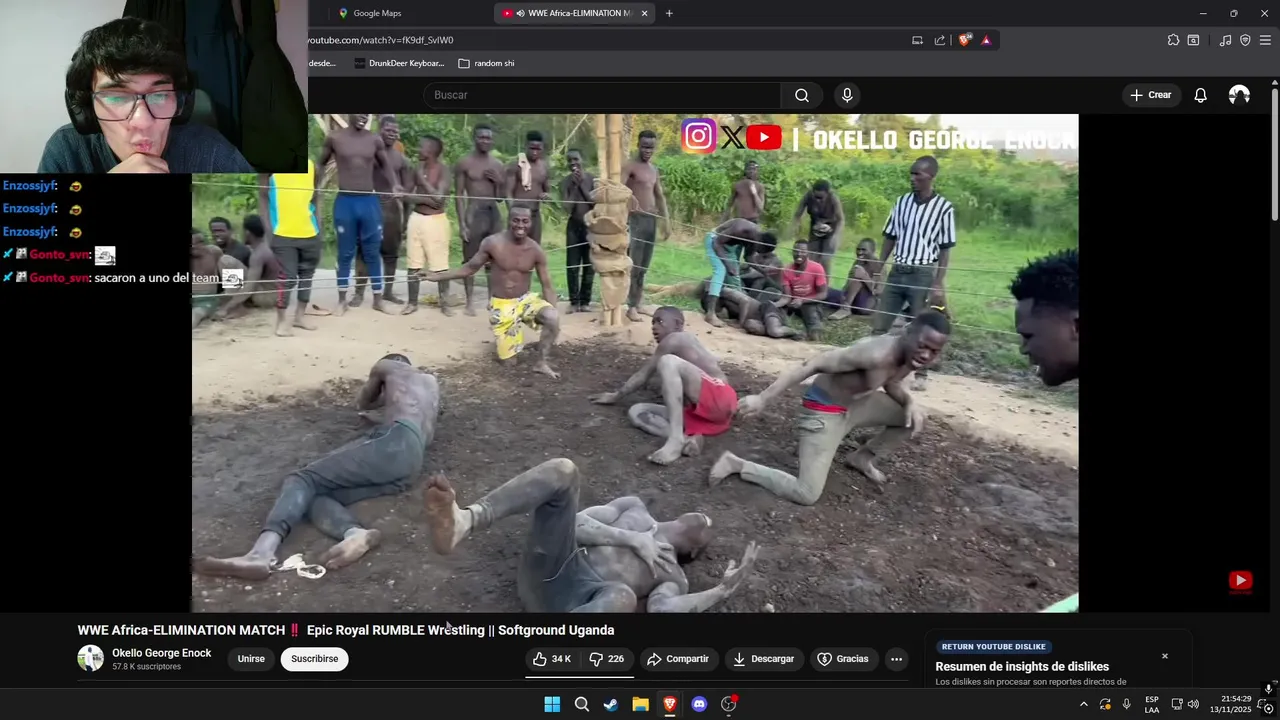The image size is (1280, 720).
Task: Start voice search with microphone icon
Action: click(x=847, y=95)
